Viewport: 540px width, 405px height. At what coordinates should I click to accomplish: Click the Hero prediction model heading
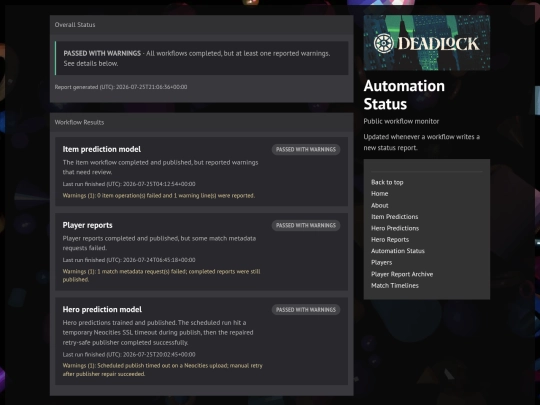coord(102,309)
